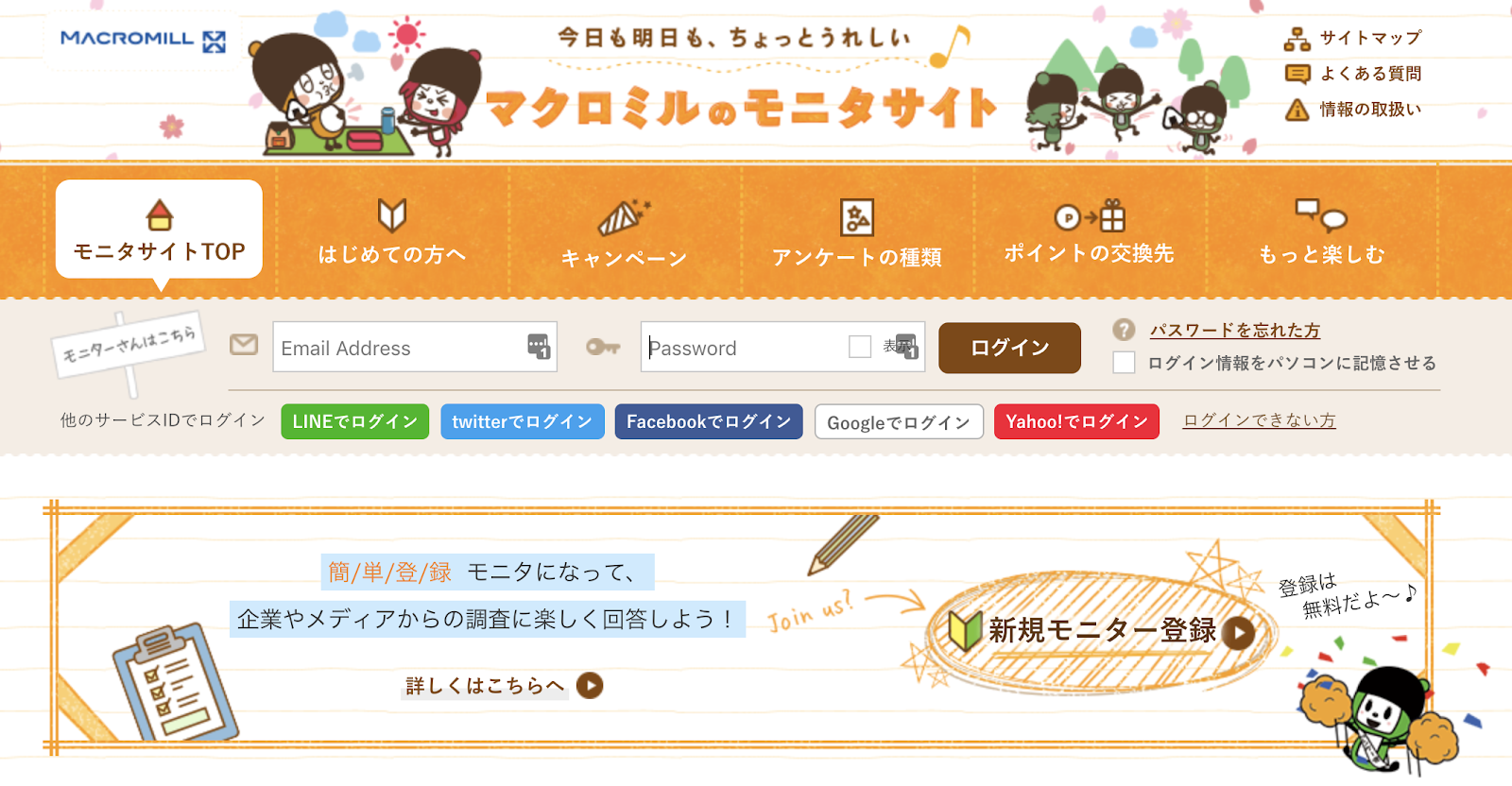
Task: Open the sitemap icon link
Action: tap(1297, 39)
